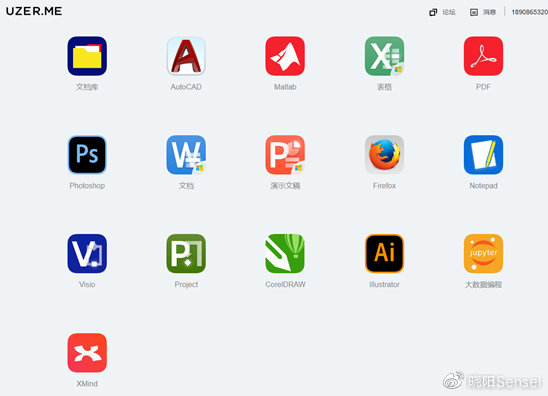The height and width of the screenshot is (396, 548).
Task: Launch the Photoshop app icon
Action: (x=87, y=155)
